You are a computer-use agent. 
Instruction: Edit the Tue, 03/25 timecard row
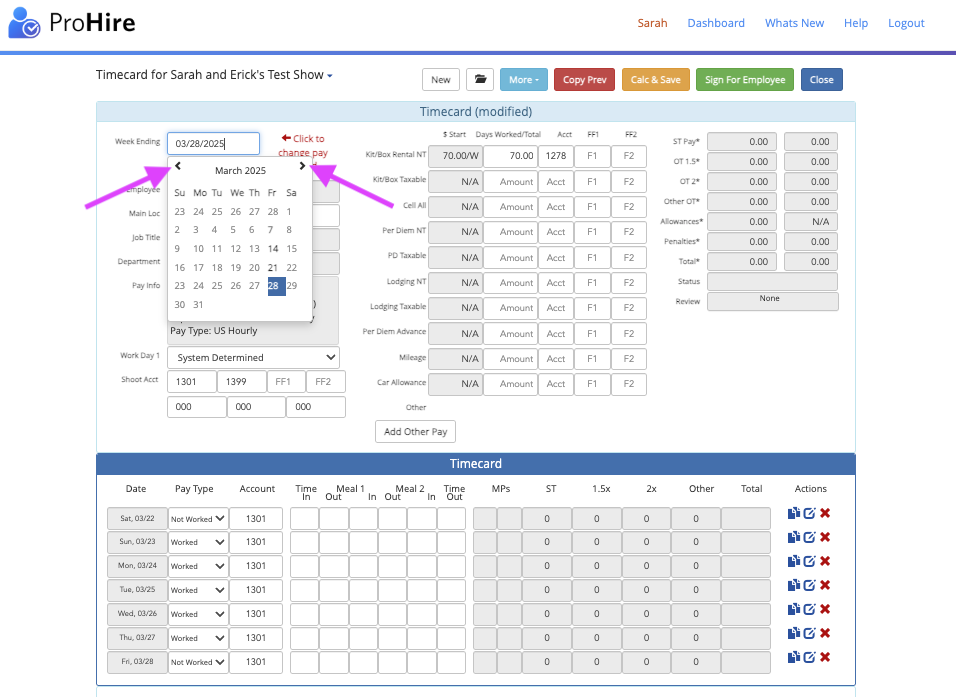click(809, 585)
